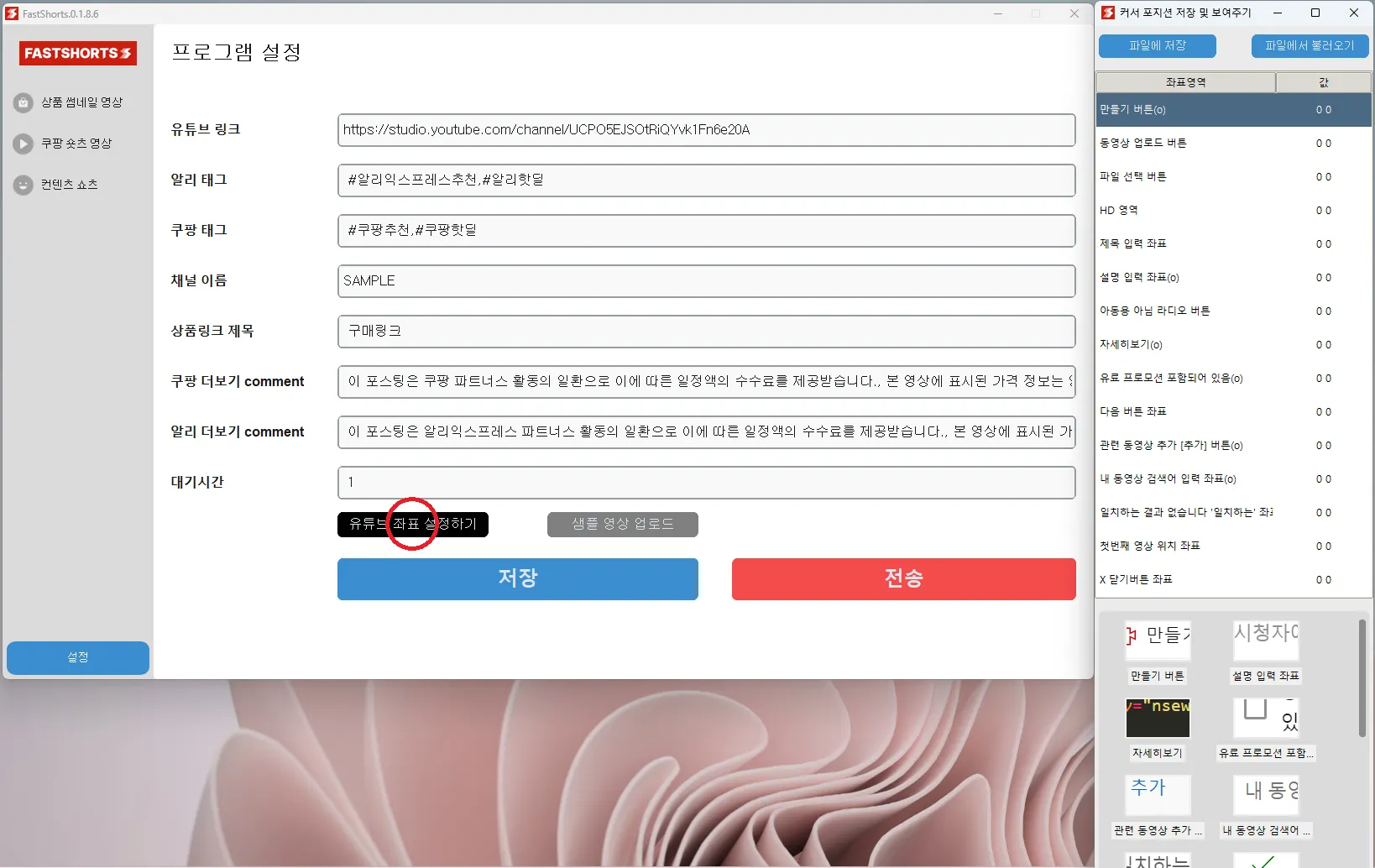Maximize the 커서 포지션 저장 및 보여주기 window
The image size is (1375, 868).
1315,13
